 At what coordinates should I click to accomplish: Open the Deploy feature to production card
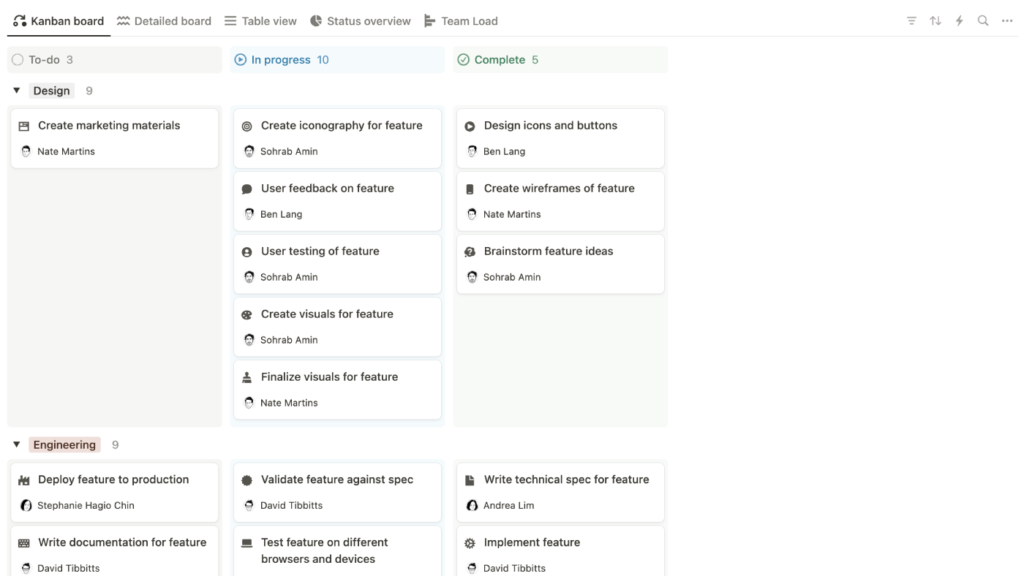(x=112, y=479)
